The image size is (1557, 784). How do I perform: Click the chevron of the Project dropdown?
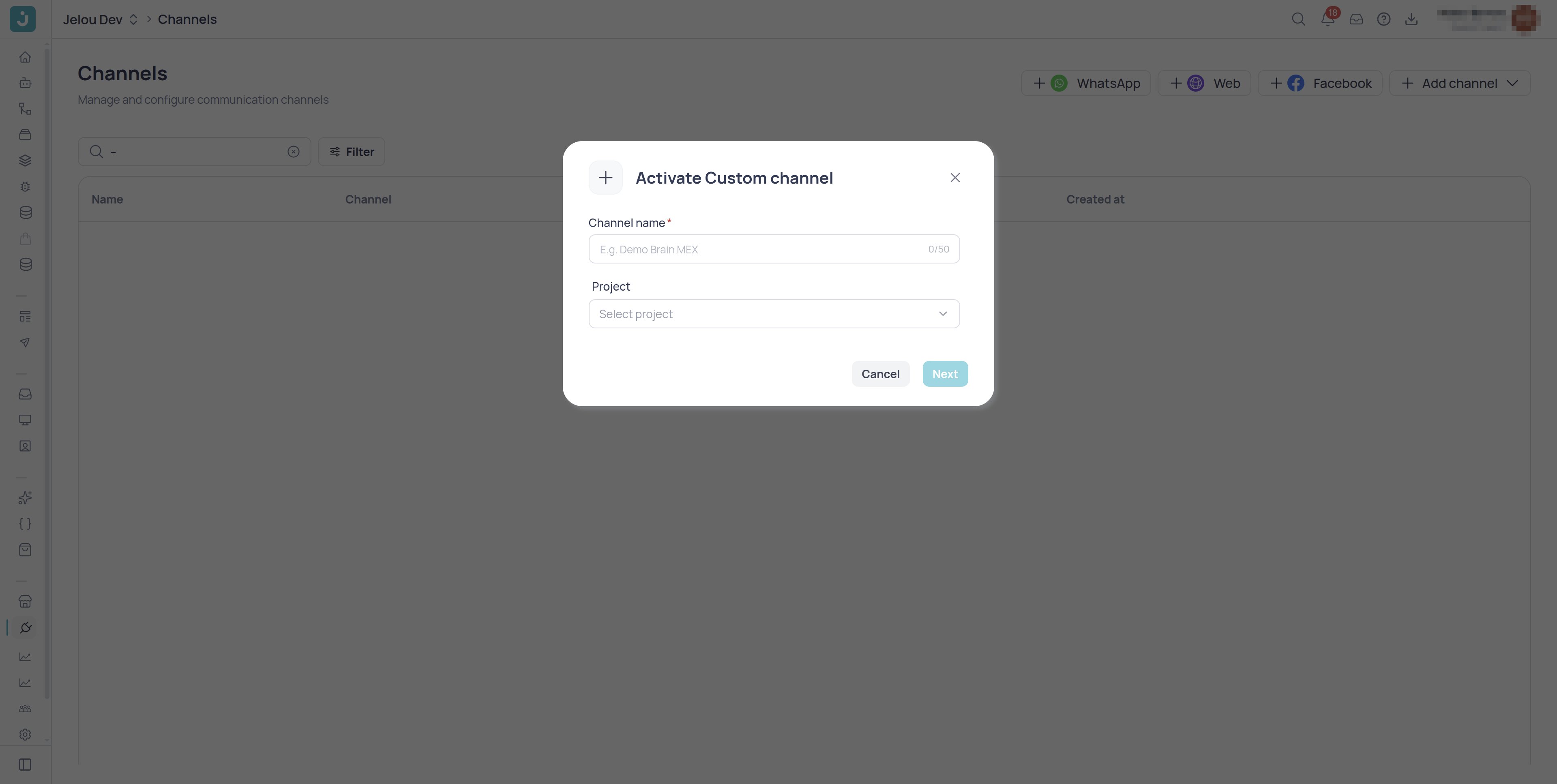[x=943, y=314]
